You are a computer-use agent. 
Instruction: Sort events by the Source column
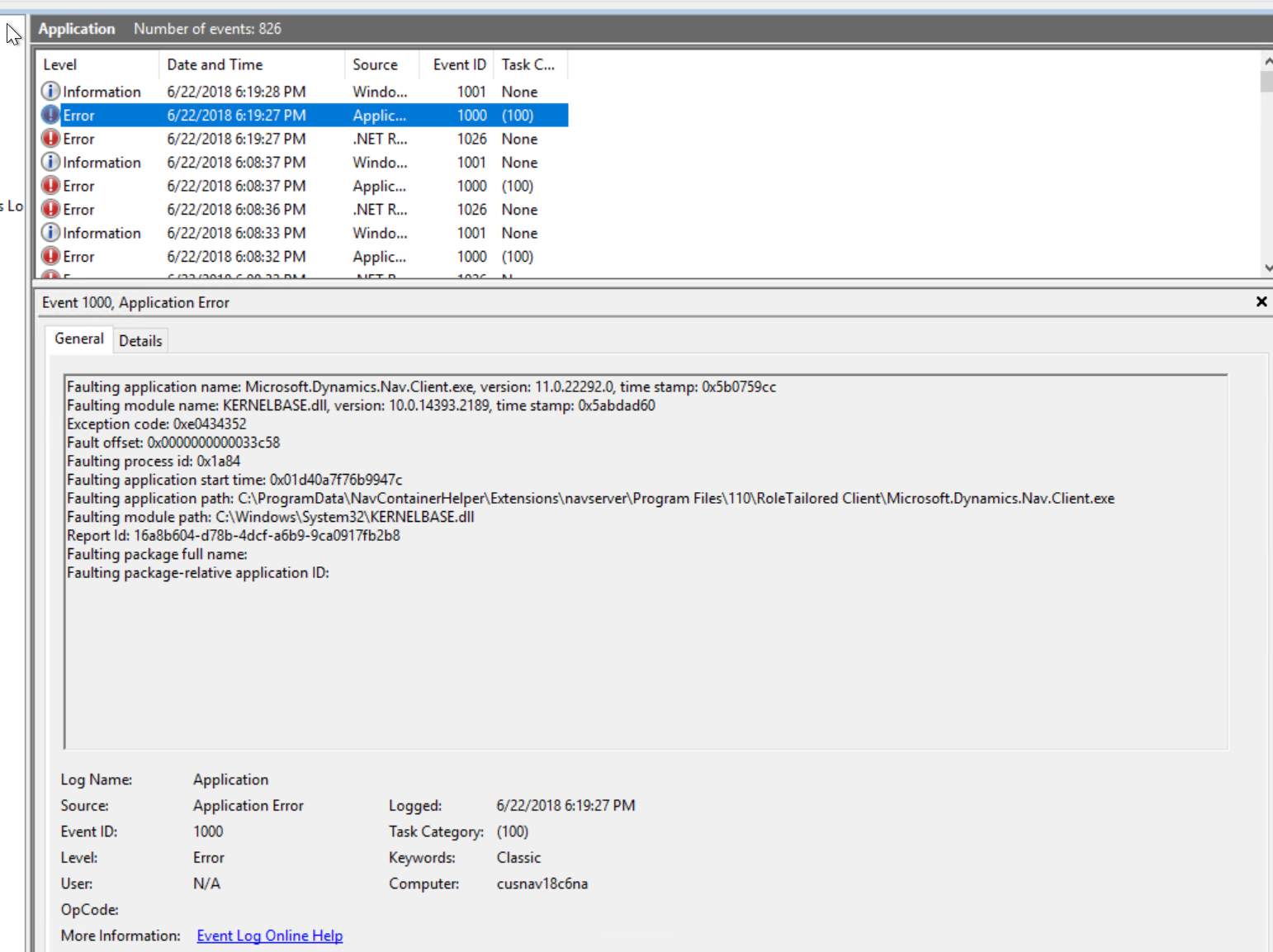374,64
